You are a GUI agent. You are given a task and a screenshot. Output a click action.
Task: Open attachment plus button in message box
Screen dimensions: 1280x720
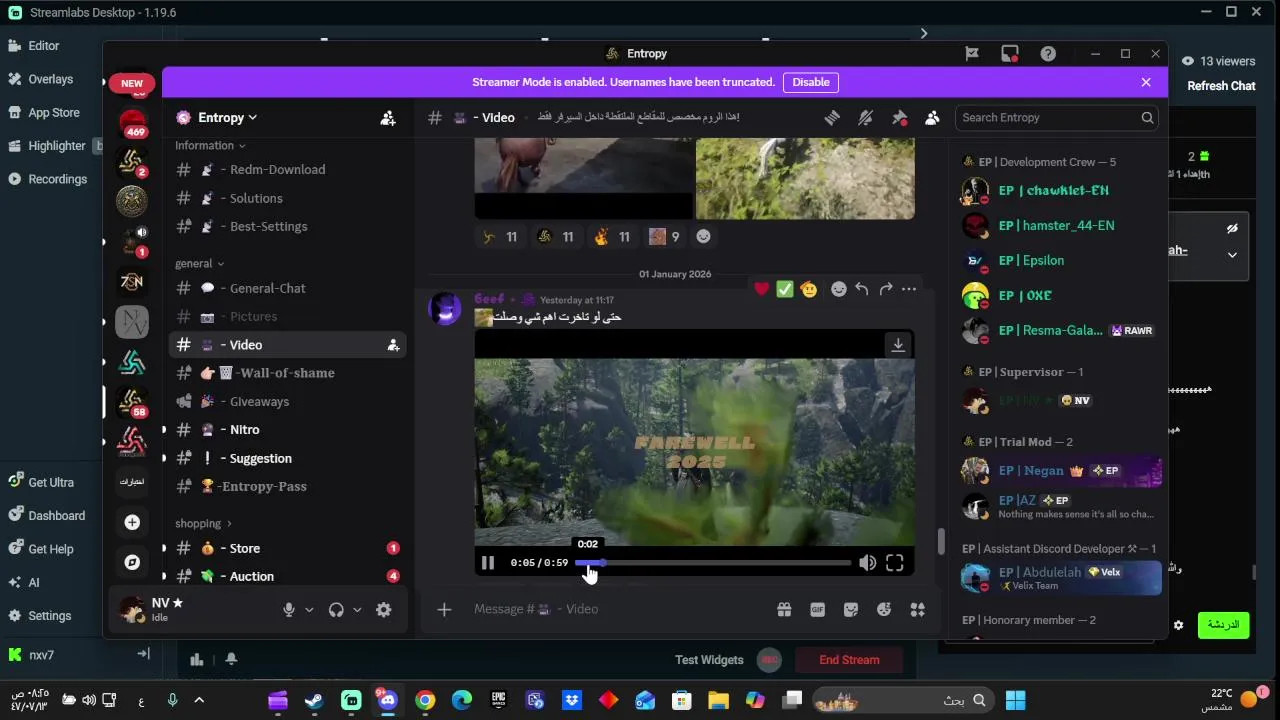point(444,609)
